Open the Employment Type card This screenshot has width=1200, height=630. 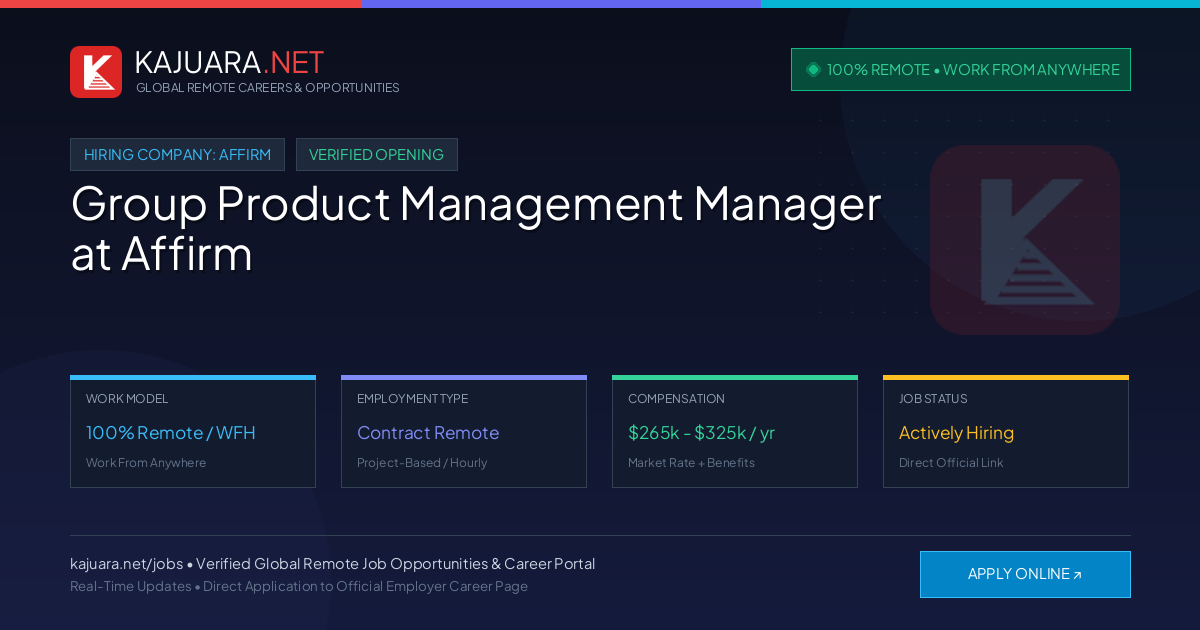point(464,431)
